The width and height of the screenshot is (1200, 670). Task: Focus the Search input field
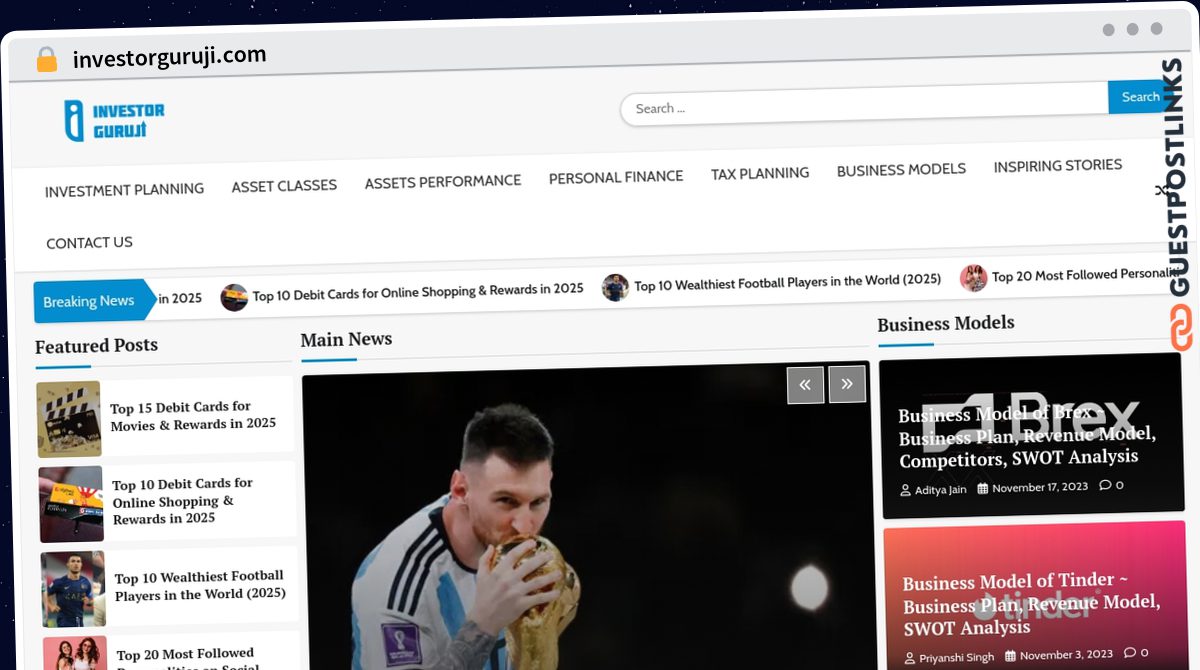click(864, 106)
